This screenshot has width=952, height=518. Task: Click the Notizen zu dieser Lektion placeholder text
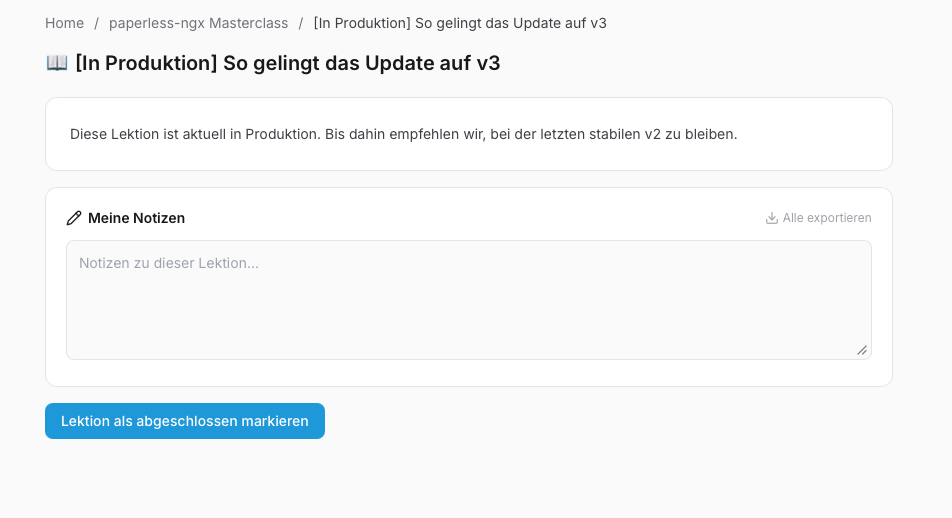coord(169,263)
